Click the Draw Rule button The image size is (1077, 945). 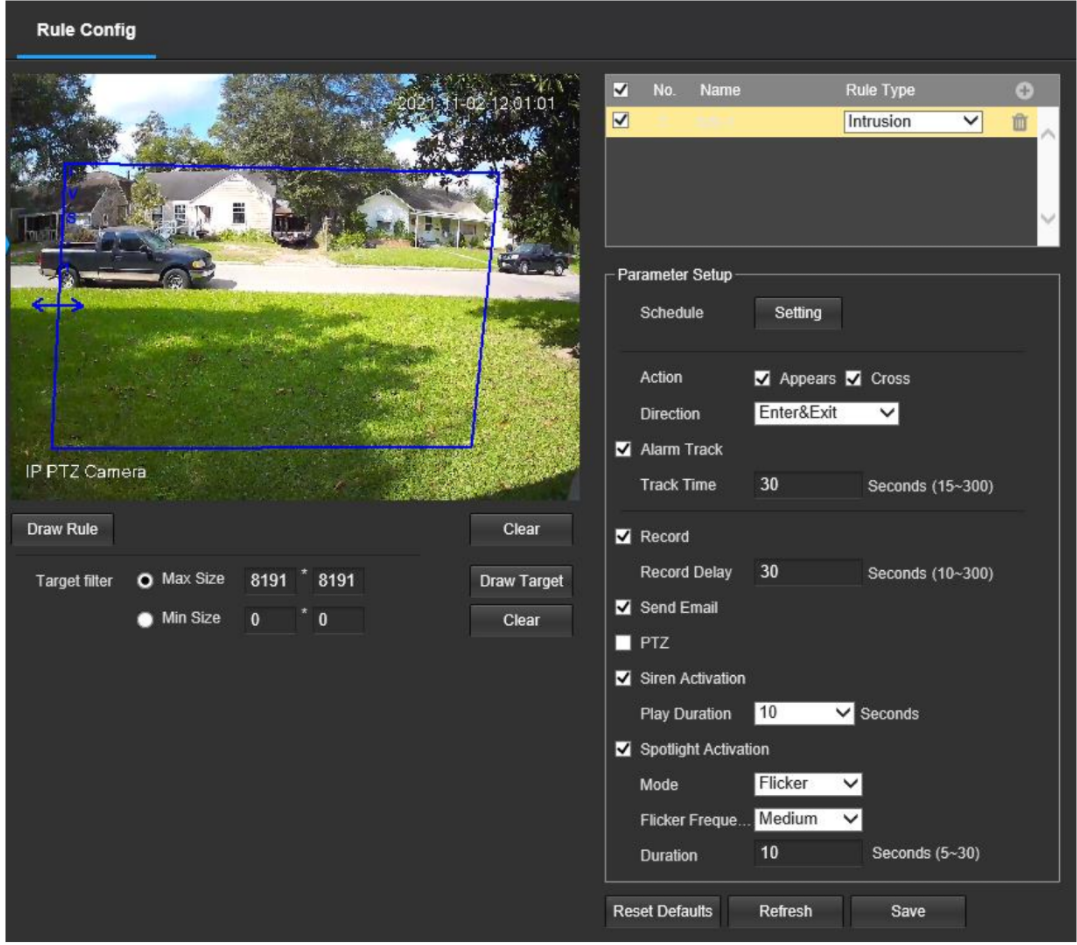(63, 530)
